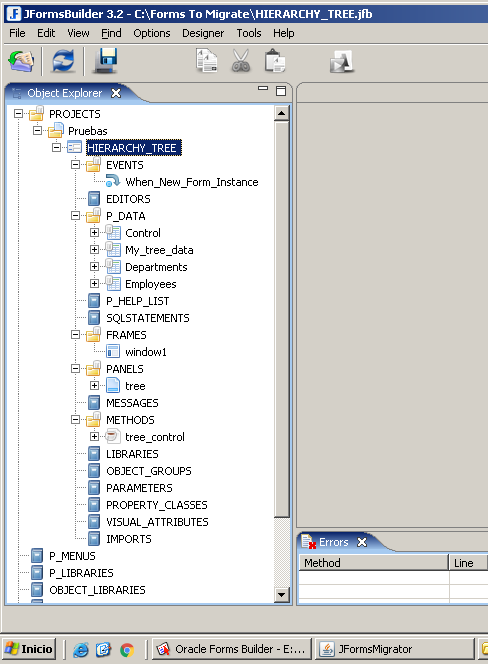Image resolution: width=488 pixels, height=664 pixels.
Task: Collapse the EVENTS folder
Action: point(75,165)
